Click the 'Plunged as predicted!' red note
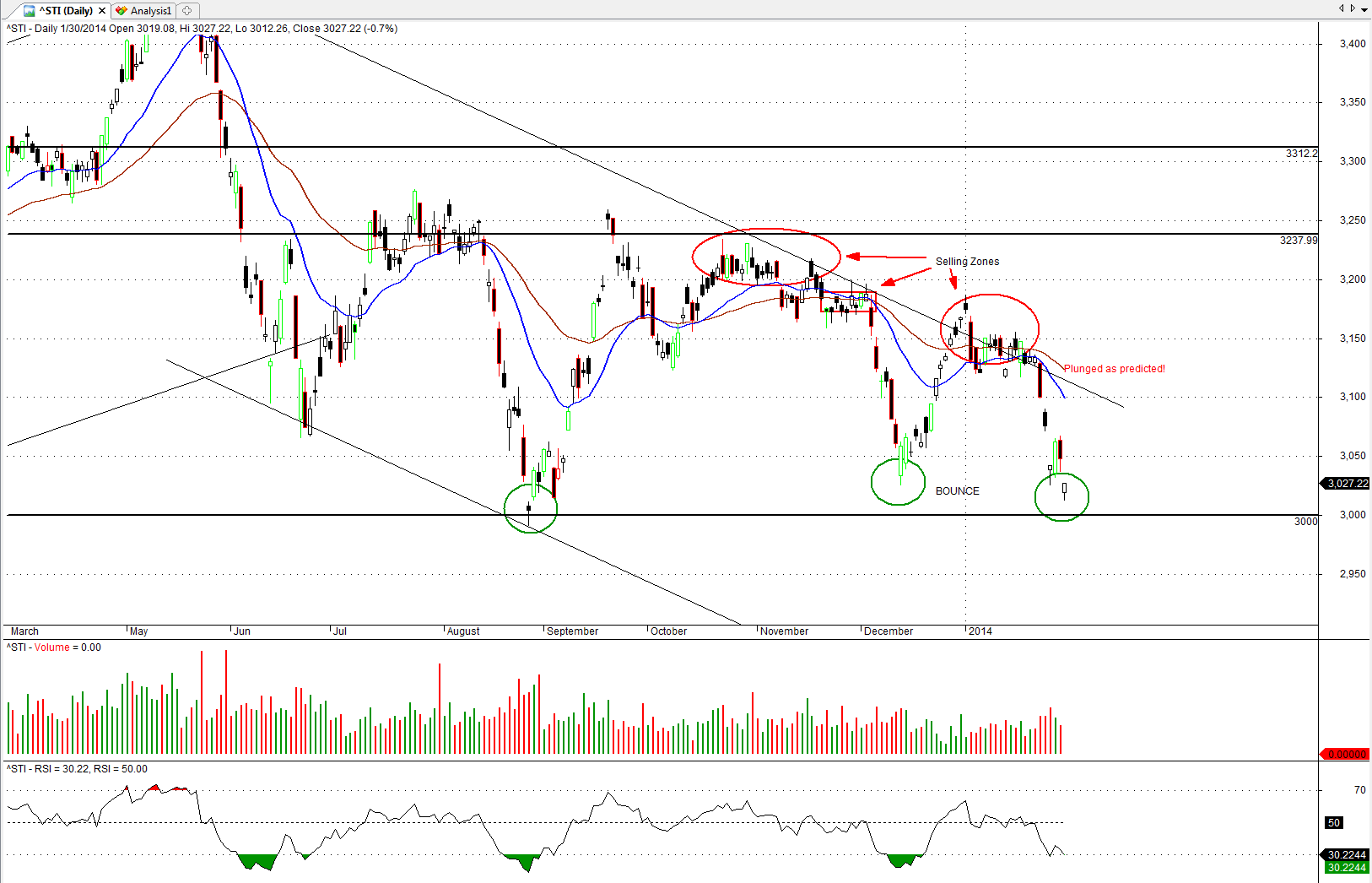The image size is (1372, 883). click(1114, 369)
